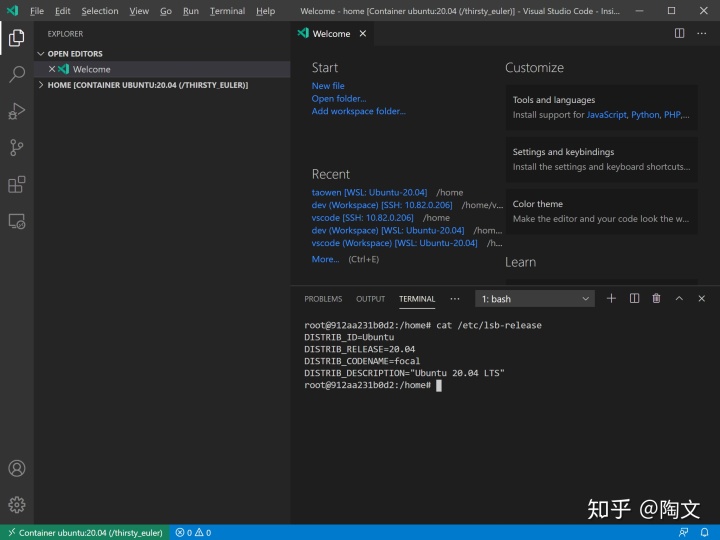The image size is (720, 540).
Task: Open errors and warnings count in status bar
Action: pyautogui.click(x=193, y=533)
